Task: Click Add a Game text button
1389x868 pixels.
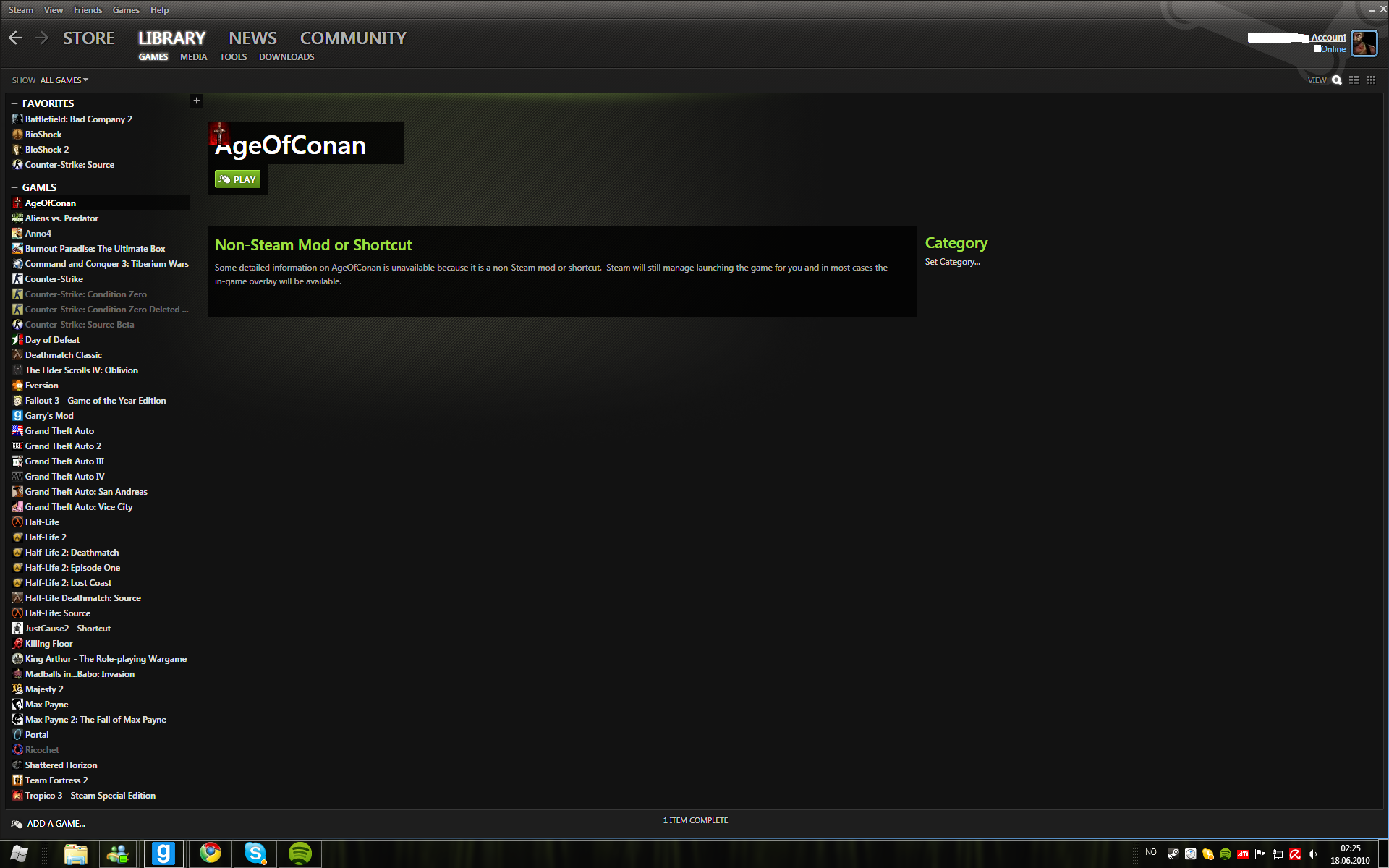Action: coord(56,824)
